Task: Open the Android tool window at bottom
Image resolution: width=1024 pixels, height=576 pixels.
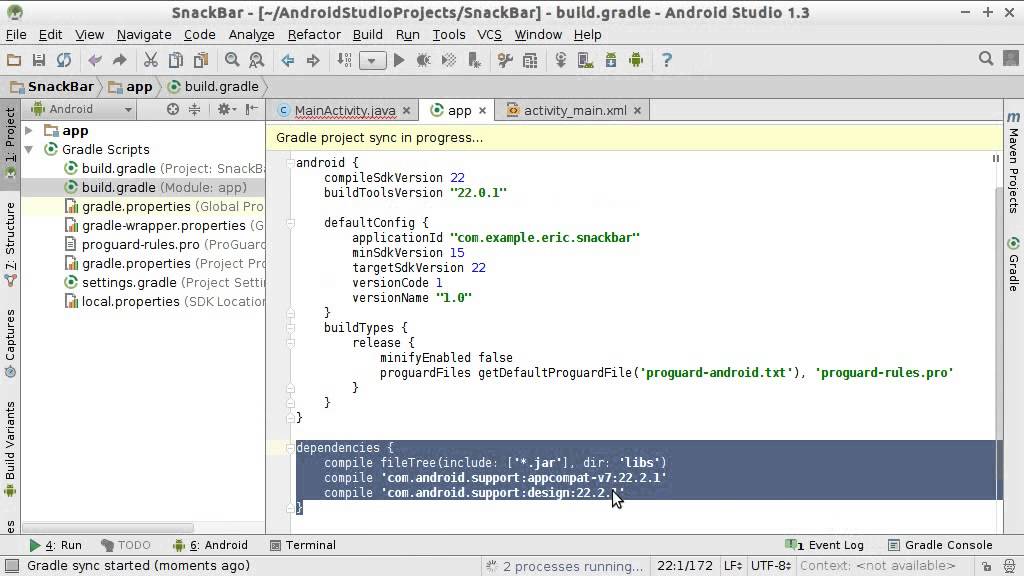Action: tap(210, 545)
